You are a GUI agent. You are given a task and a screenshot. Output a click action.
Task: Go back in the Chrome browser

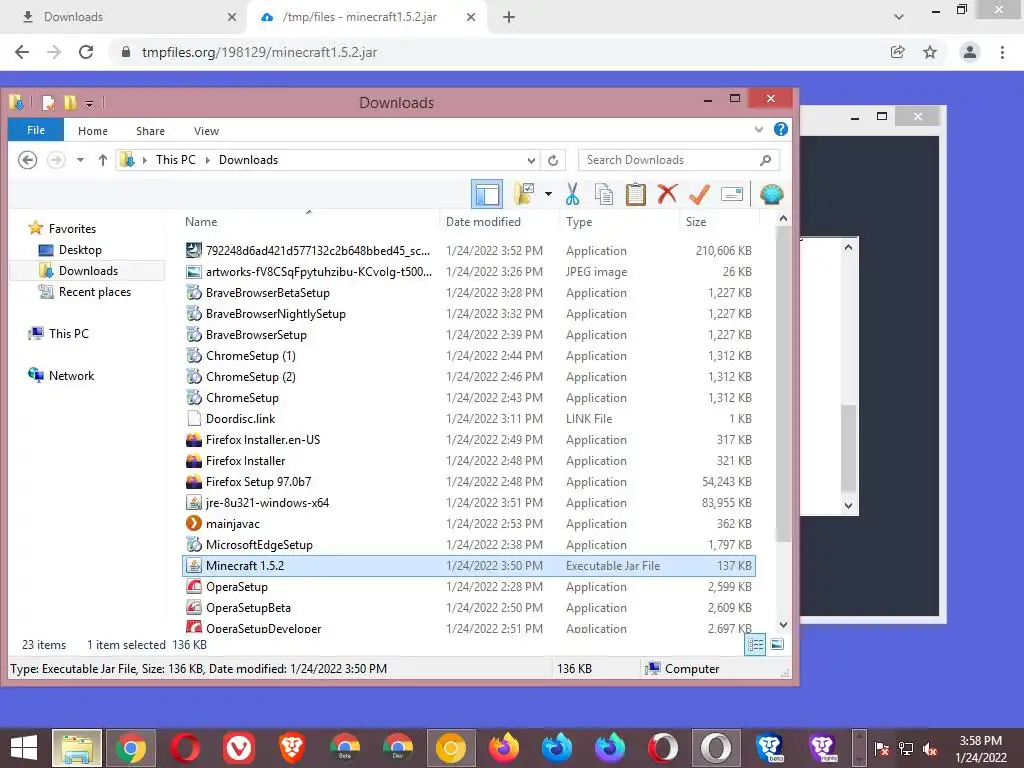coord(22,52)
